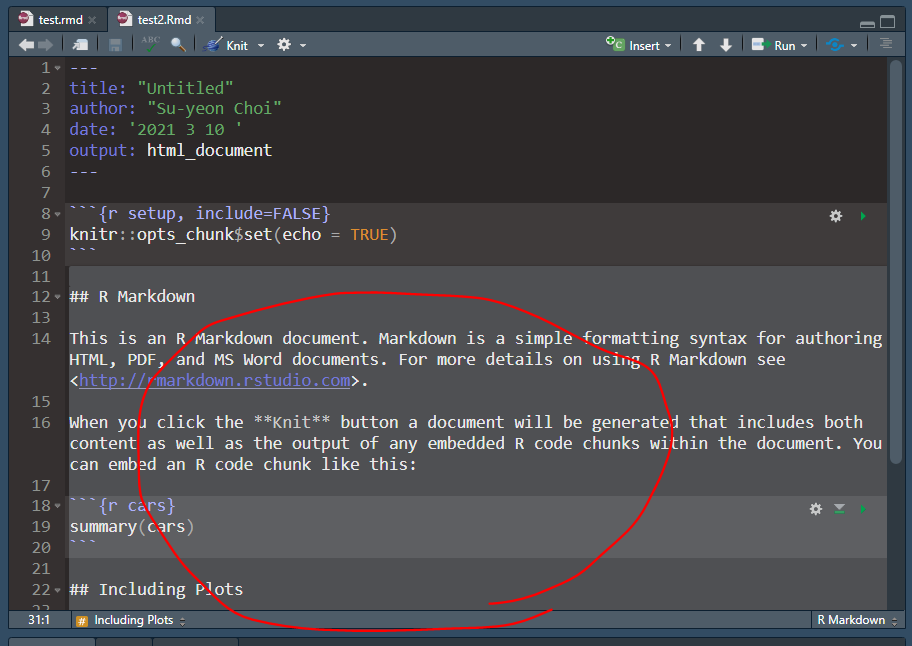Change R Markdown file type selector
This screenshot has width=912, height=646.
[x=856, y=620]
